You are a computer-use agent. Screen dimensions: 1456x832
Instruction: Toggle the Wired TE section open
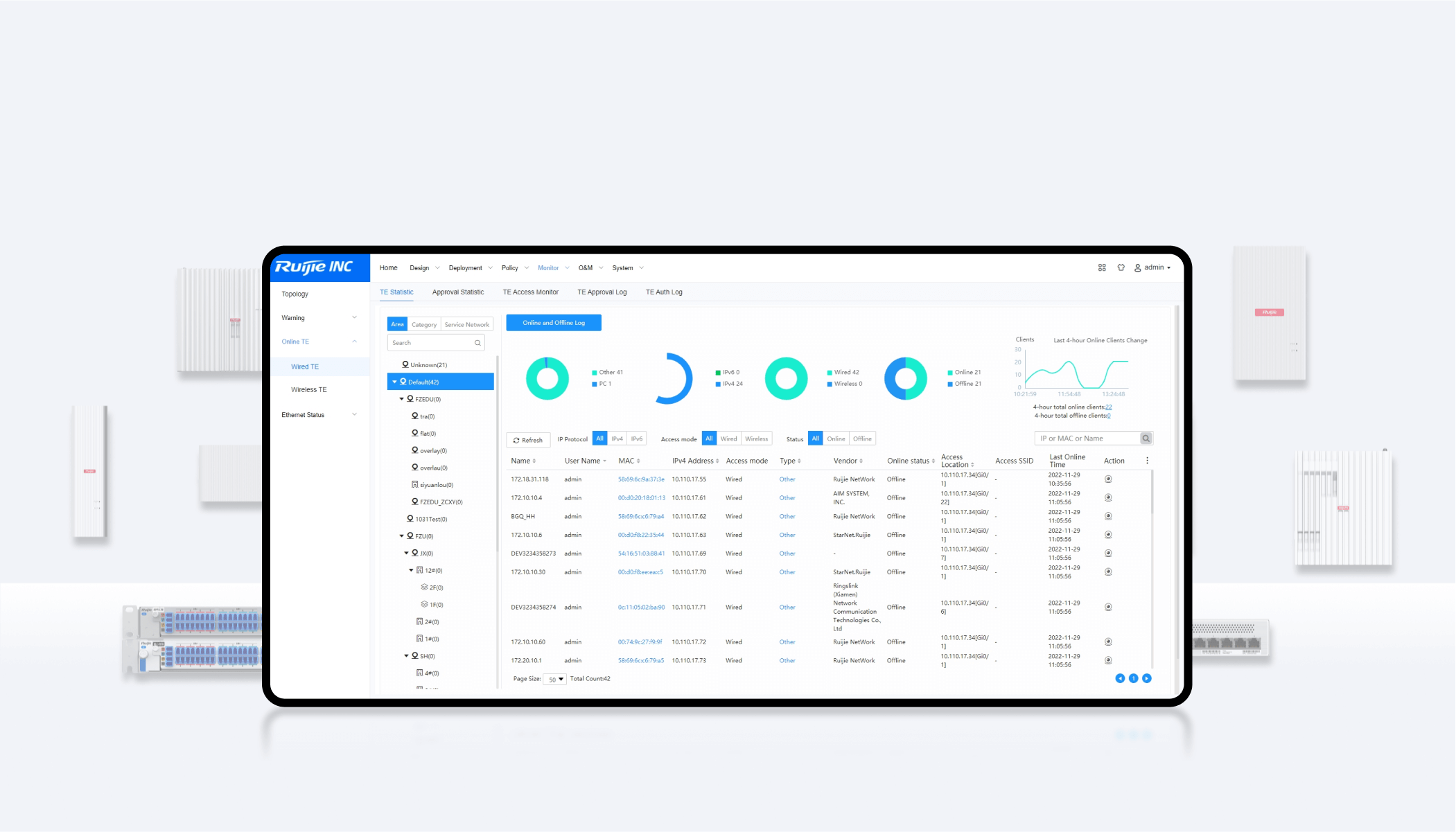coord(304,366)
